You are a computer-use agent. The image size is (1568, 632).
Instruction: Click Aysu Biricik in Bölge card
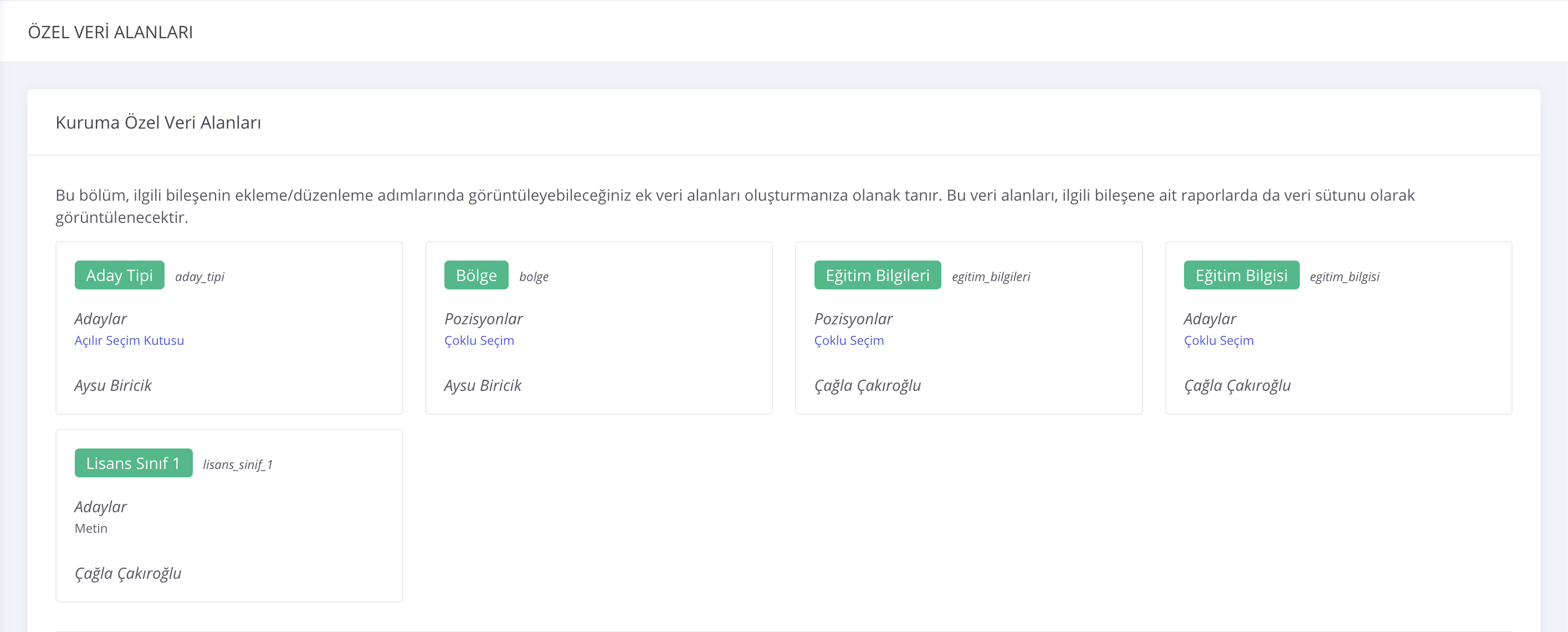(x=483, y=385)
